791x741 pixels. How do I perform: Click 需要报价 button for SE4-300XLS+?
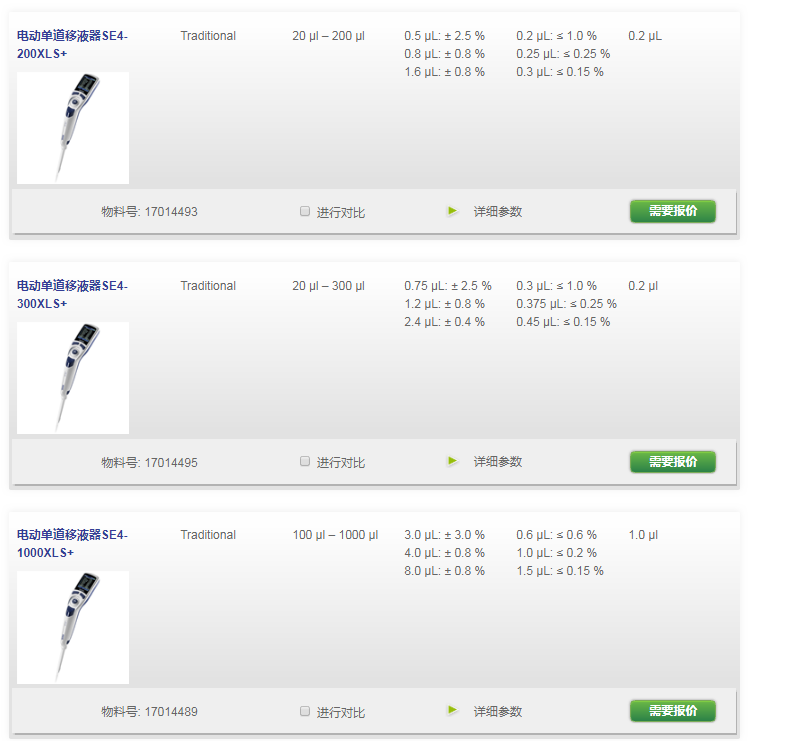(x=672, y=462)
